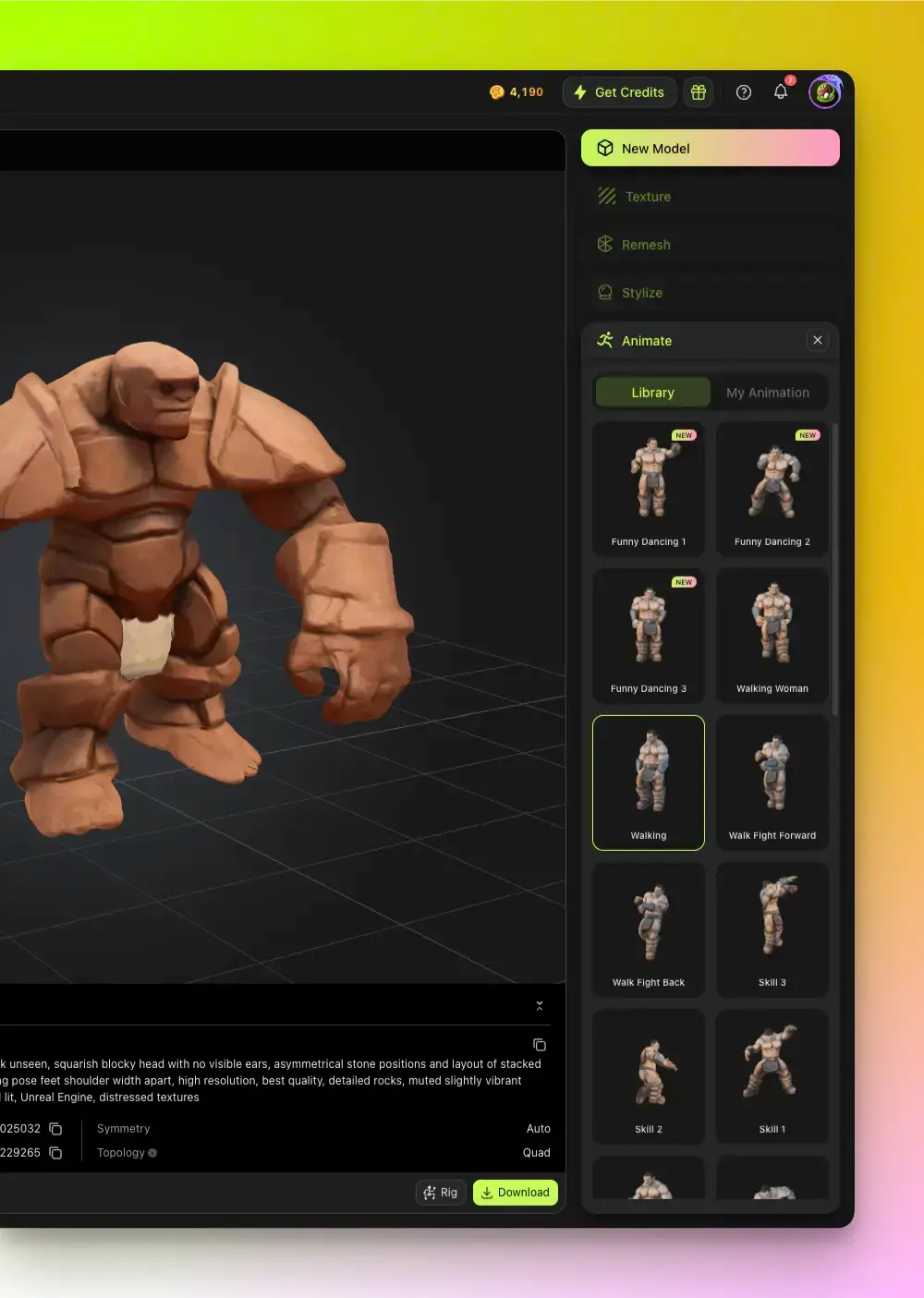Close the Animate panel

coord(818,340)
